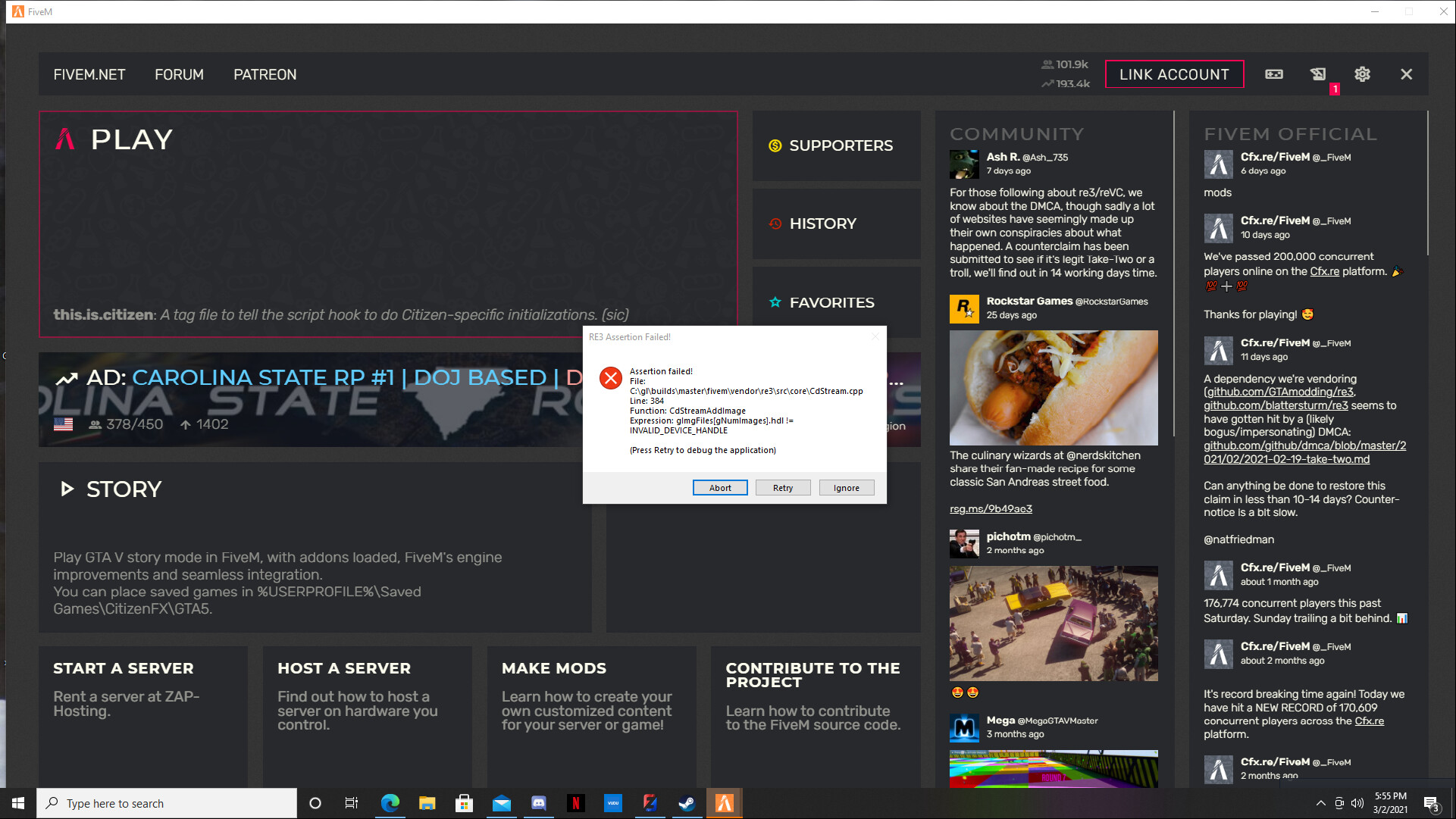Open CONTRIBUTE TO THE PROJECT card

(x=816, y=716)
